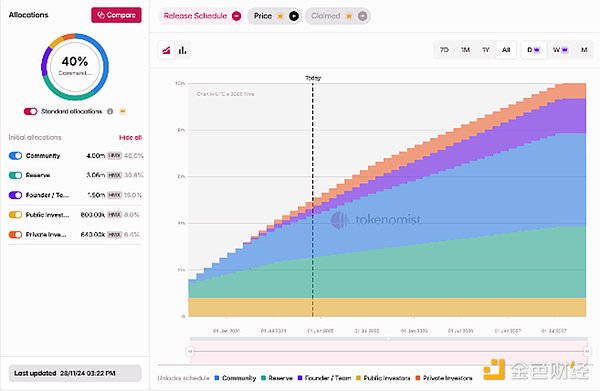Viewport: 600px width, 391px height.
Task: Toggle the Standard allocations switch
Action: point(31,111)
